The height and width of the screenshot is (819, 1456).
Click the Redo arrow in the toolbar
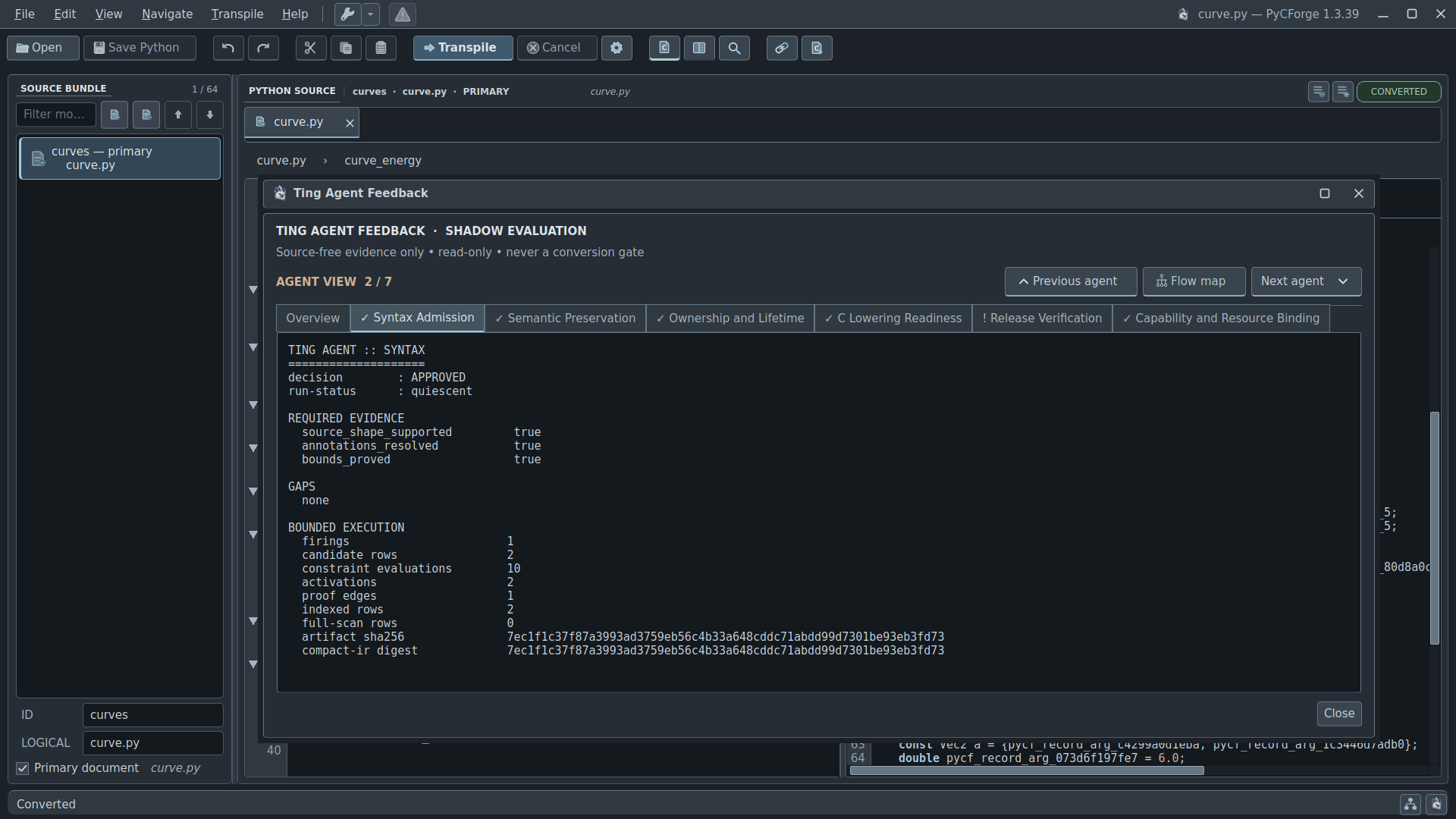pos(263,48)
